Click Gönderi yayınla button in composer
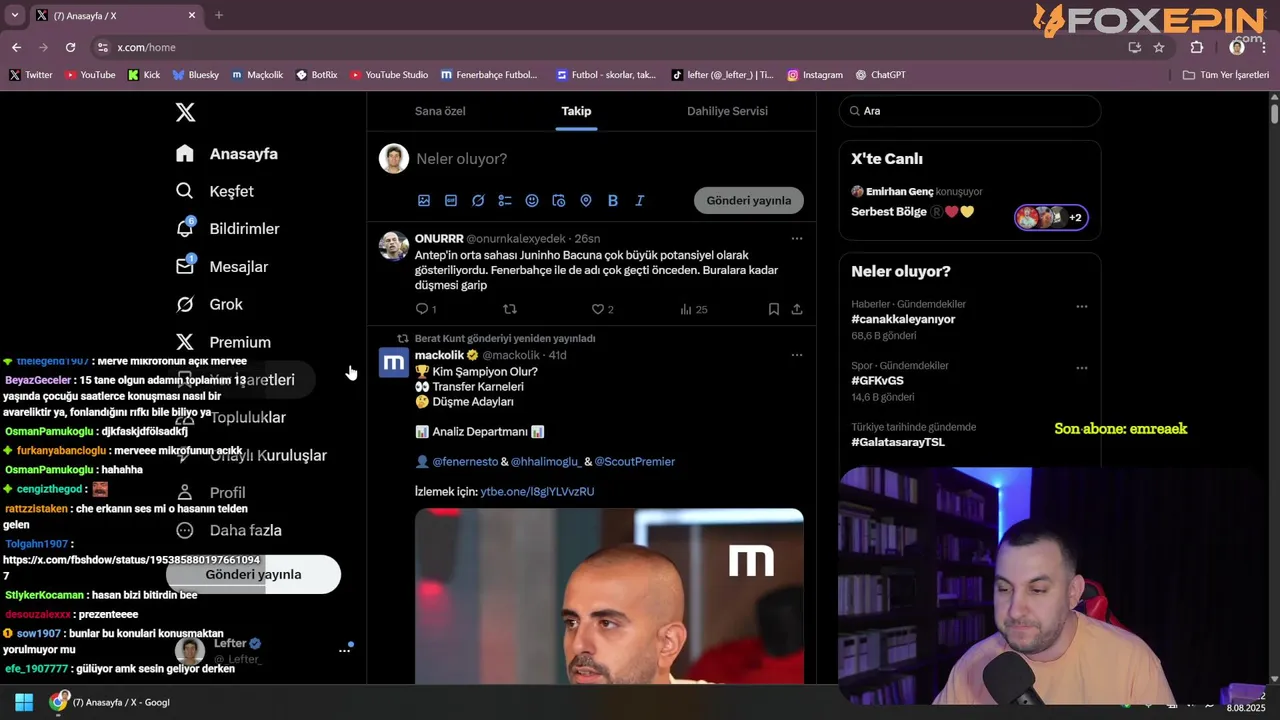 pyautogui.click(x=749, y=200)
